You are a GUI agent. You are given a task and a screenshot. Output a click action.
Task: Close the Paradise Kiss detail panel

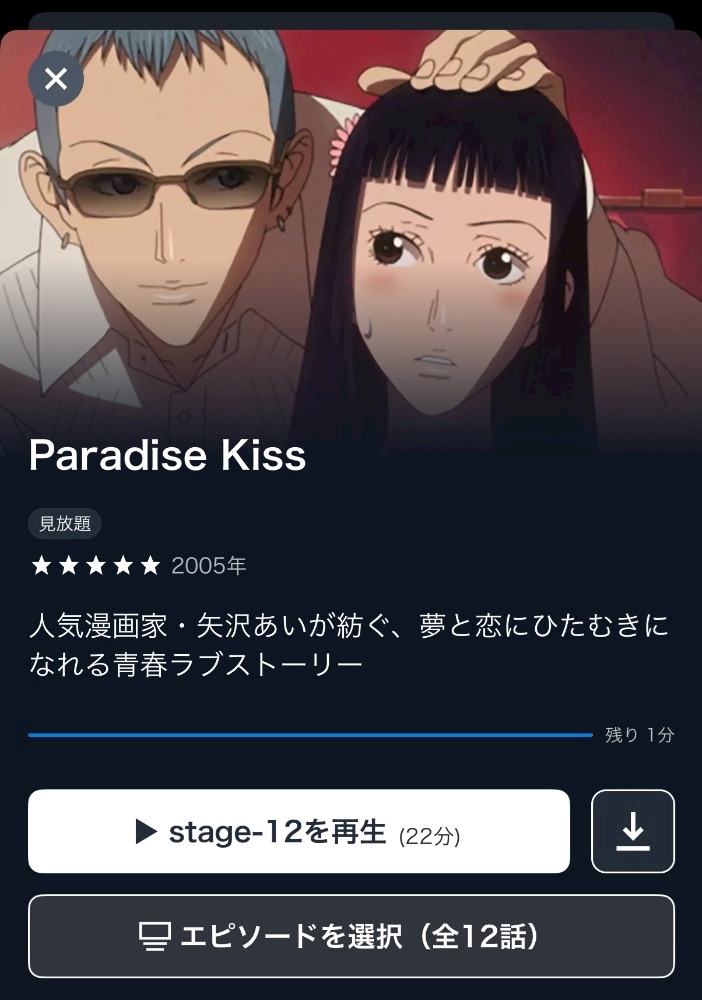point(56,79)
